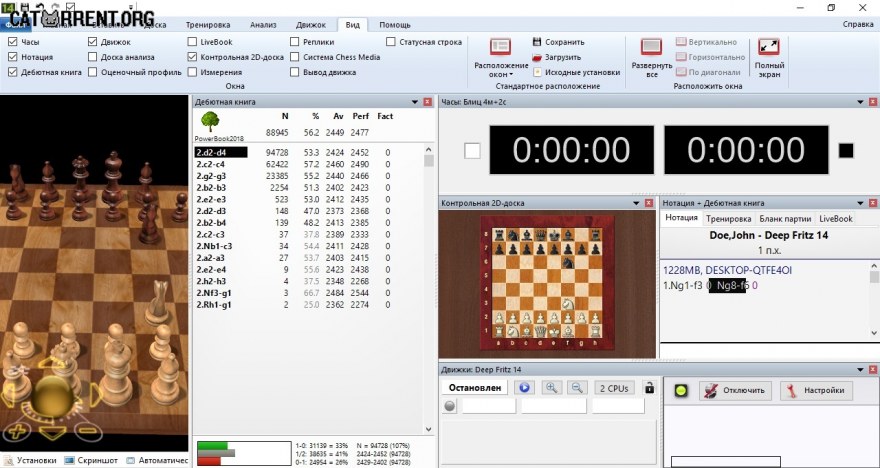
Task: Switch to the Бланк партии tab
Action: [x=785, y=219]
